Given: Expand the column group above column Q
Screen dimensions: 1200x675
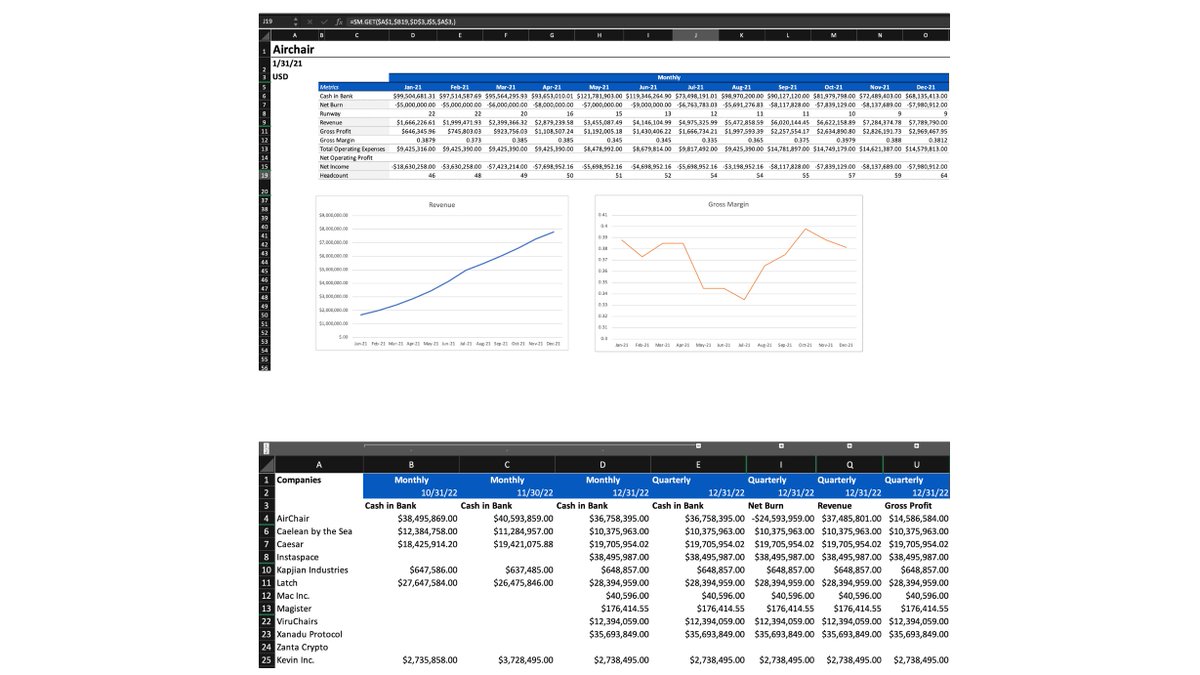Looking at the screenshot, I should [849, 444].
